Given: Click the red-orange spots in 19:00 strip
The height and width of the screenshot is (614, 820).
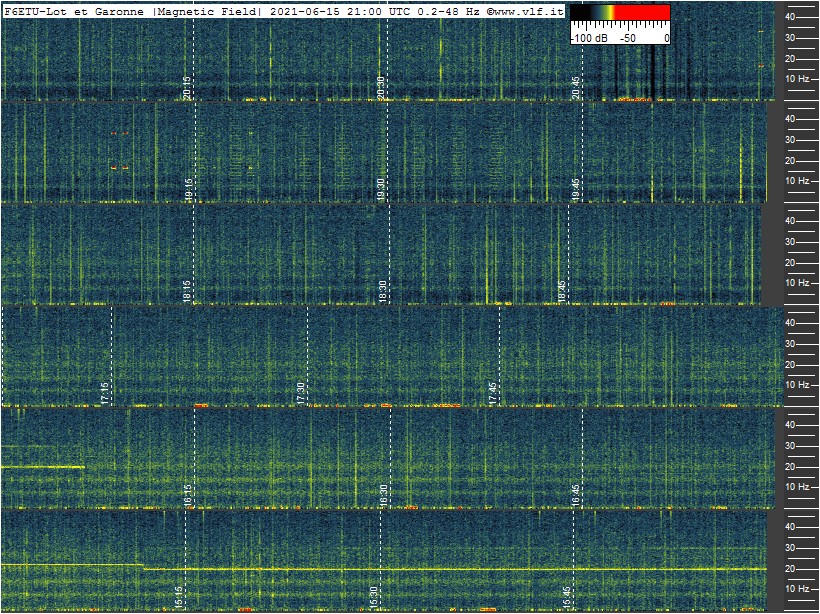Looking at the screenshot, I should 119,150.
